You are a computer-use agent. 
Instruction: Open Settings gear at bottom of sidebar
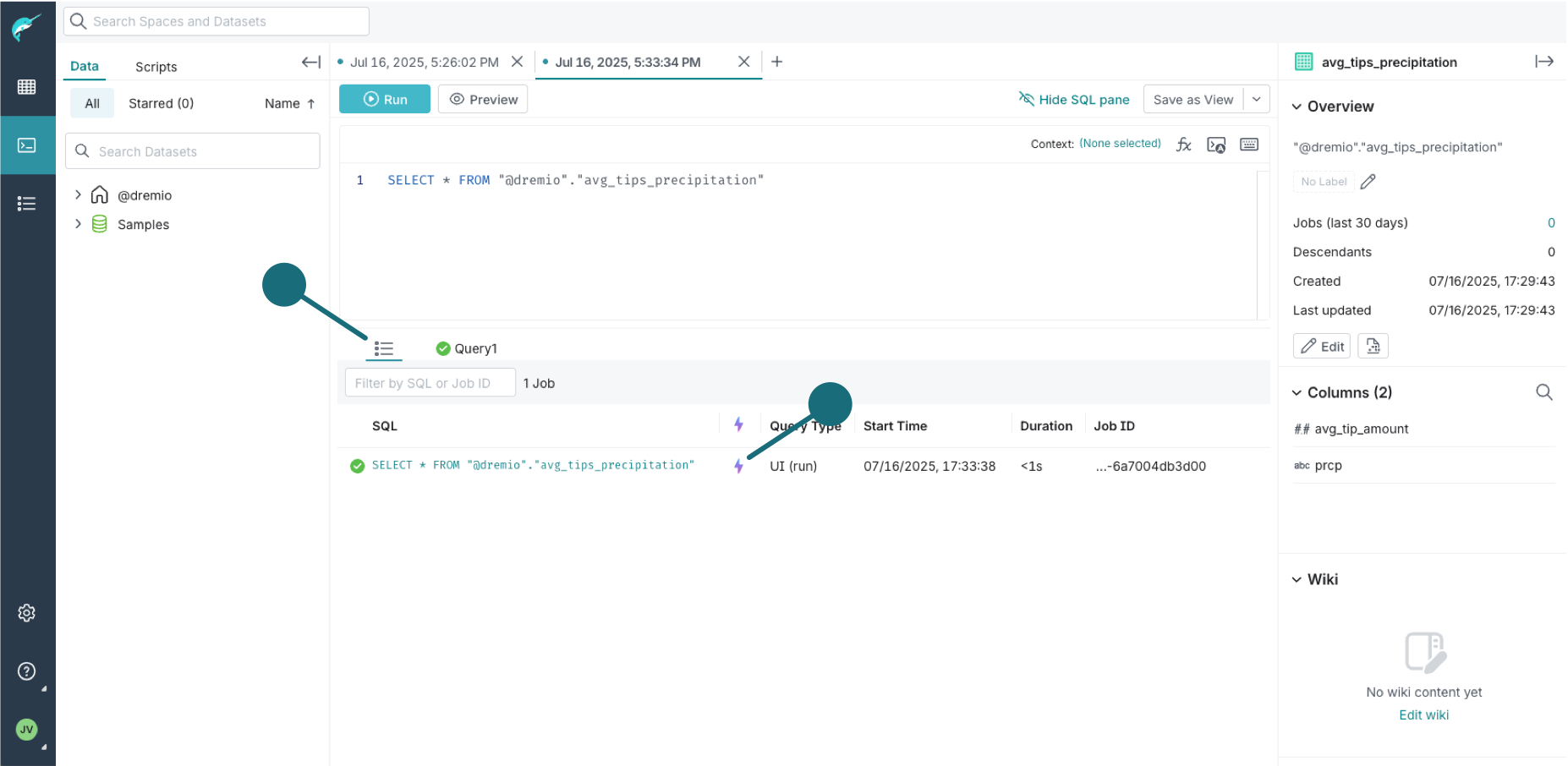[26, 613]
